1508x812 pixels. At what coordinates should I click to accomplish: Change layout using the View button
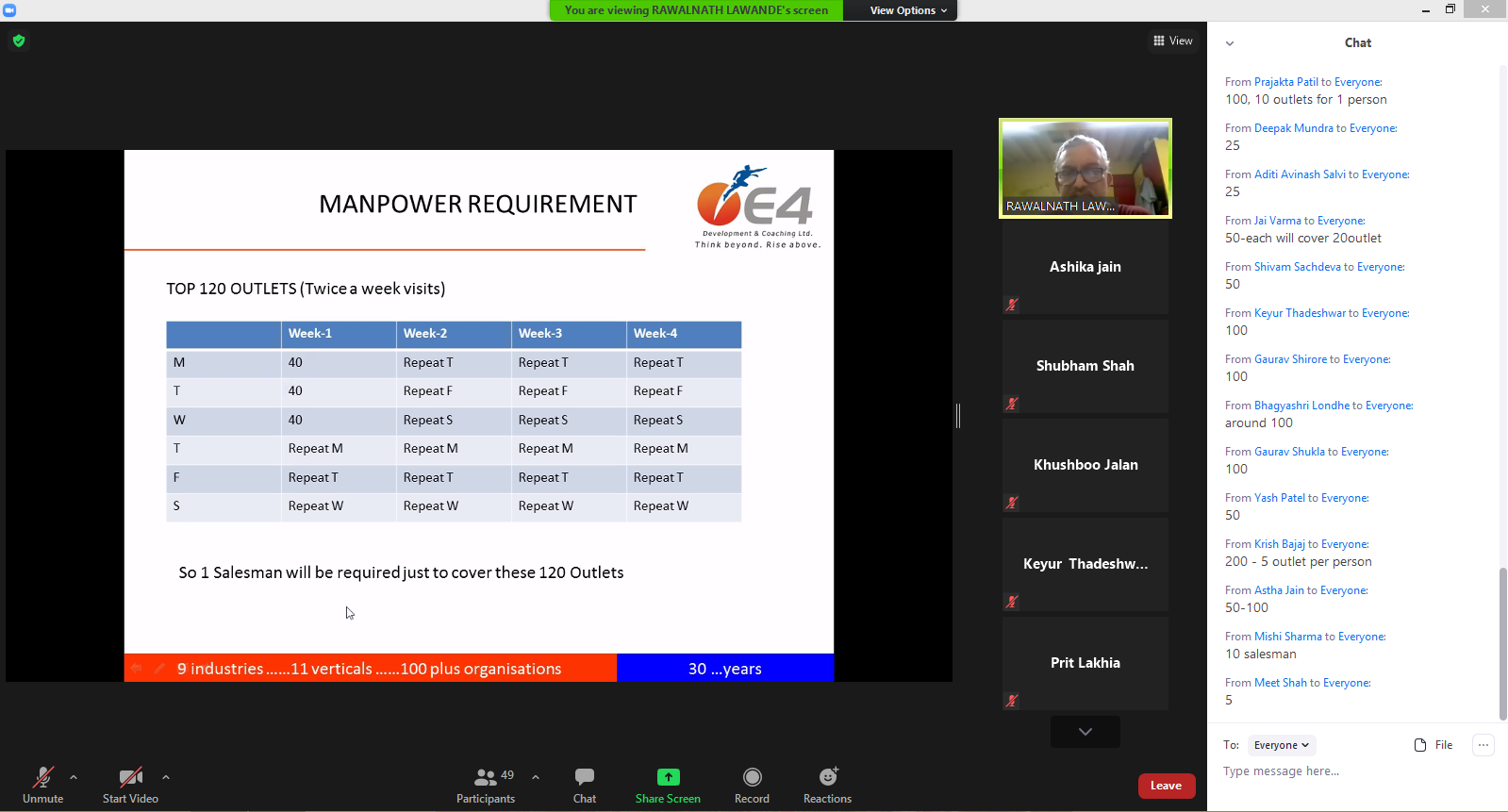pyautogui.click(x=1173, y=41)
